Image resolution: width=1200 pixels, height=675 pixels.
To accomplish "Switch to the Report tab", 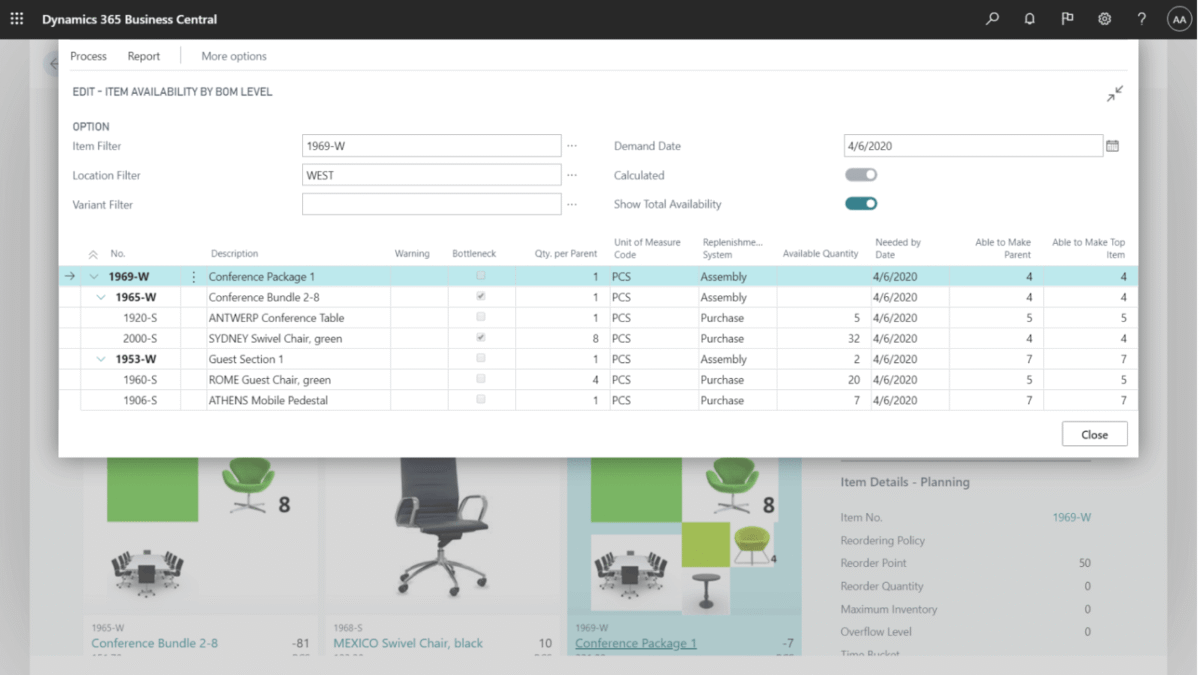I will pos(143,56).
